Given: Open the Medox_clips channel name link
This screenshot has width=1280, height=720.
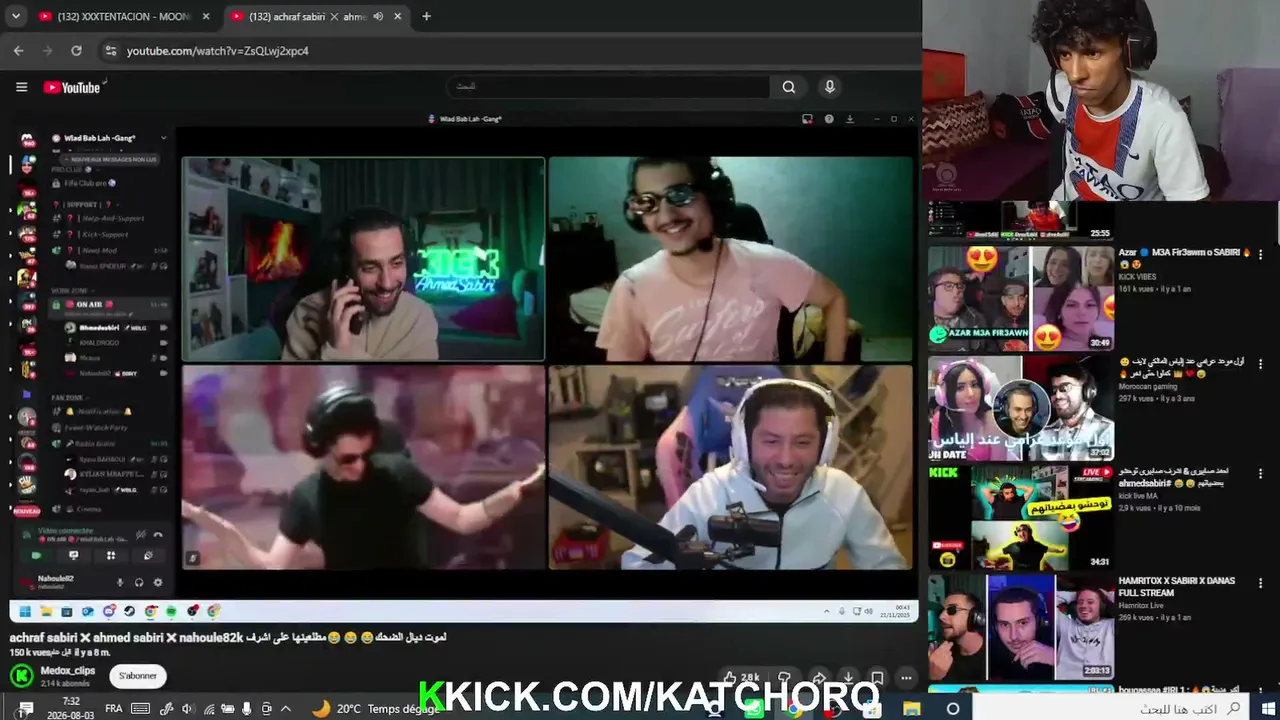Looking at the screenshot, I should 67,670.
